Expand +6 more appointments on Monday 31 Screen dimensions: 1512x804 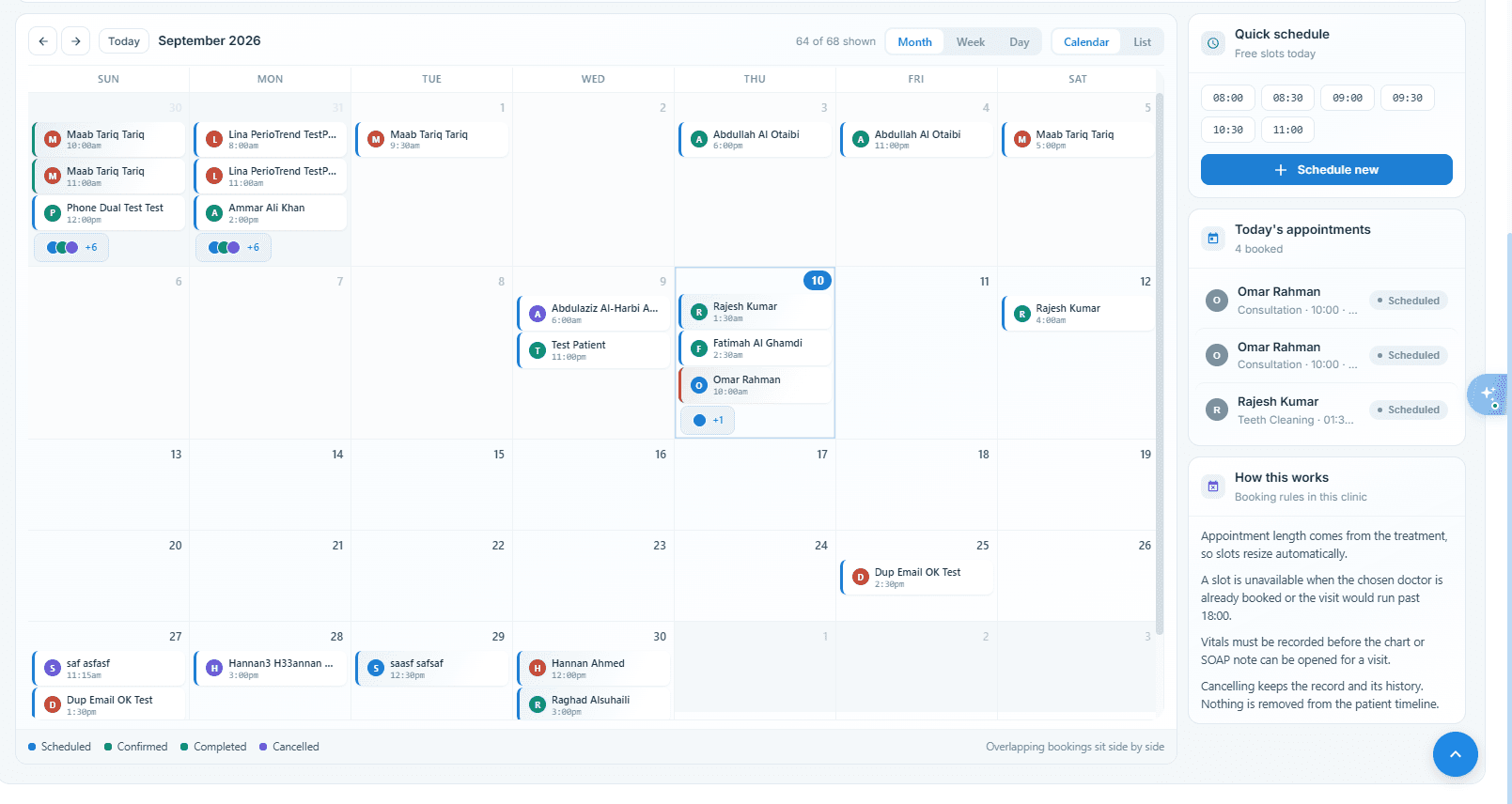pos(234,248)
